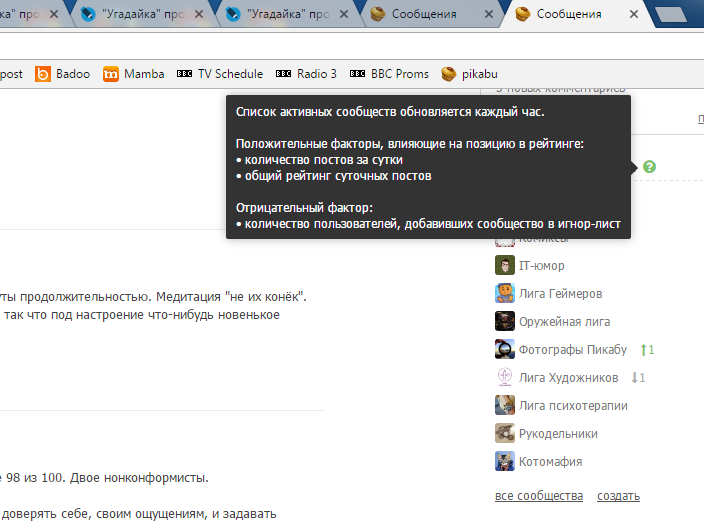Click the IT-юмор community avatar

[505, 266]
